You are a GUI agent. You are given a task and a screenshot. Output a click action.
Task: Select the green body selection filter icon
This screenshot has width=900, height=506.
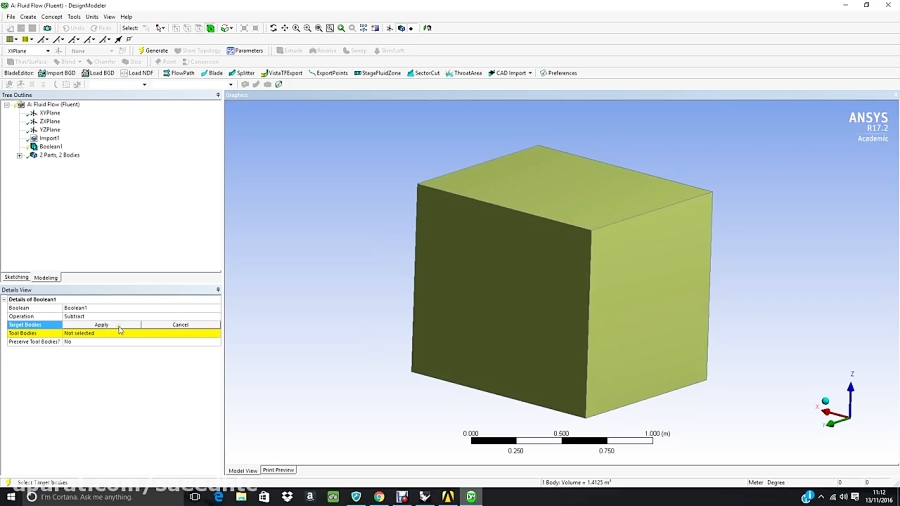[211, 28]
